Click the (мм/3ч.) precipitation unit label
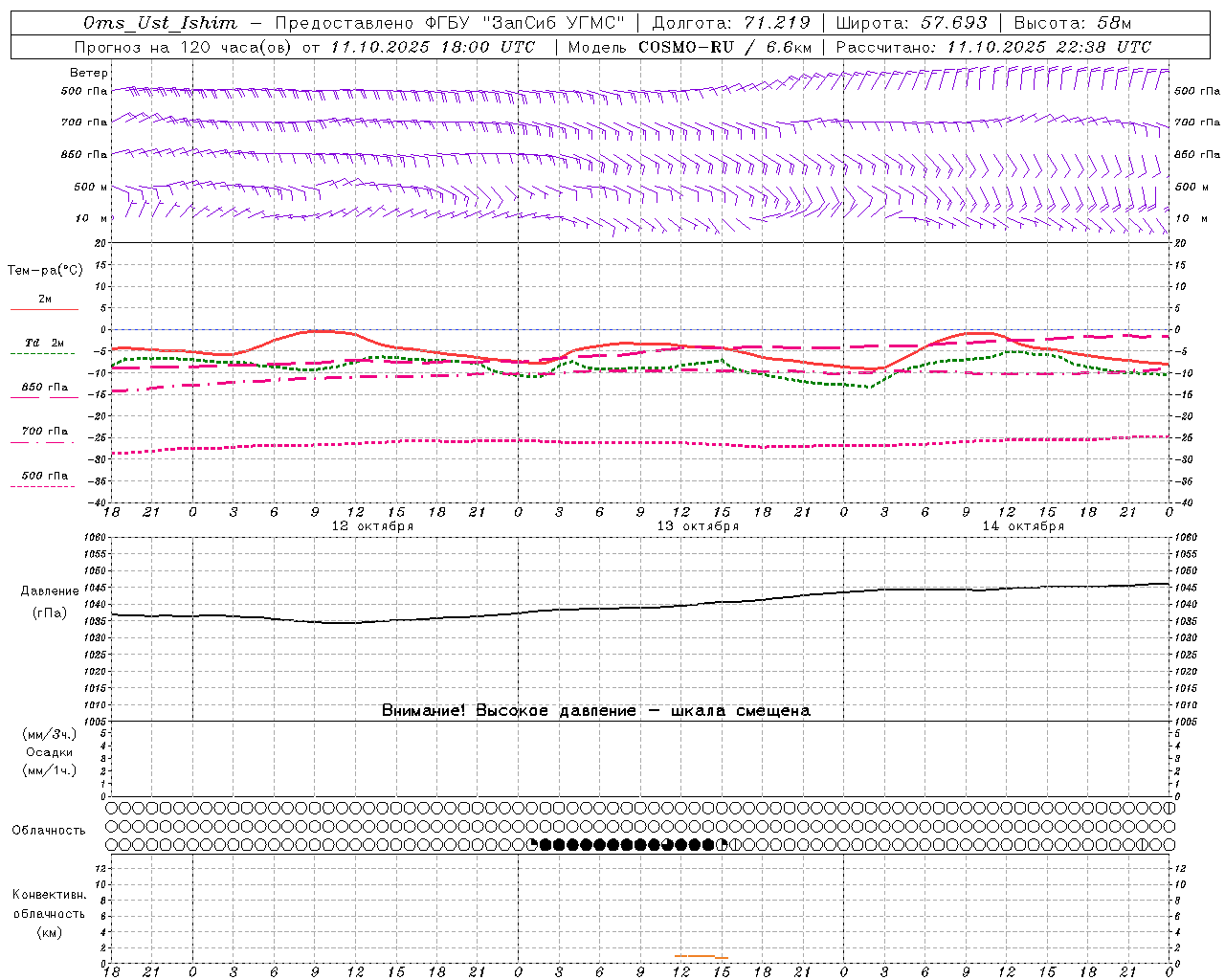 coord(50,734)
